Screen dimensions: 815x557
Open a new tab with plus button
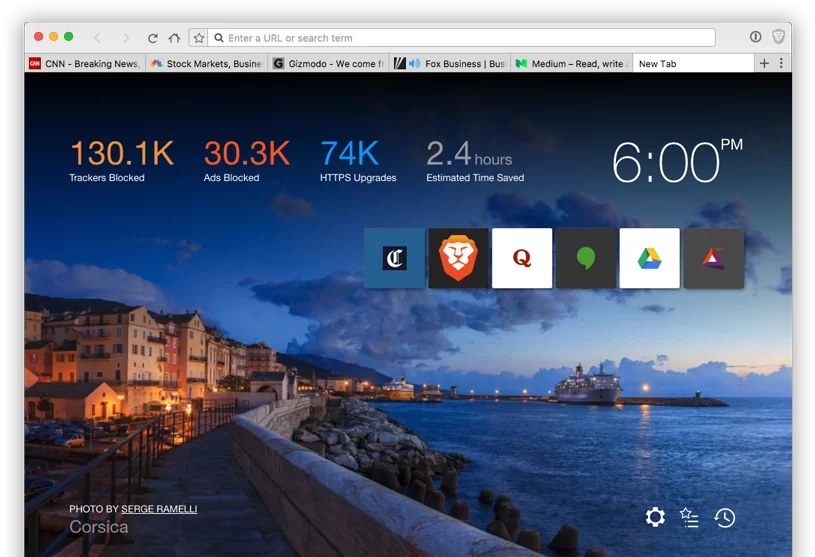point(764,63)
